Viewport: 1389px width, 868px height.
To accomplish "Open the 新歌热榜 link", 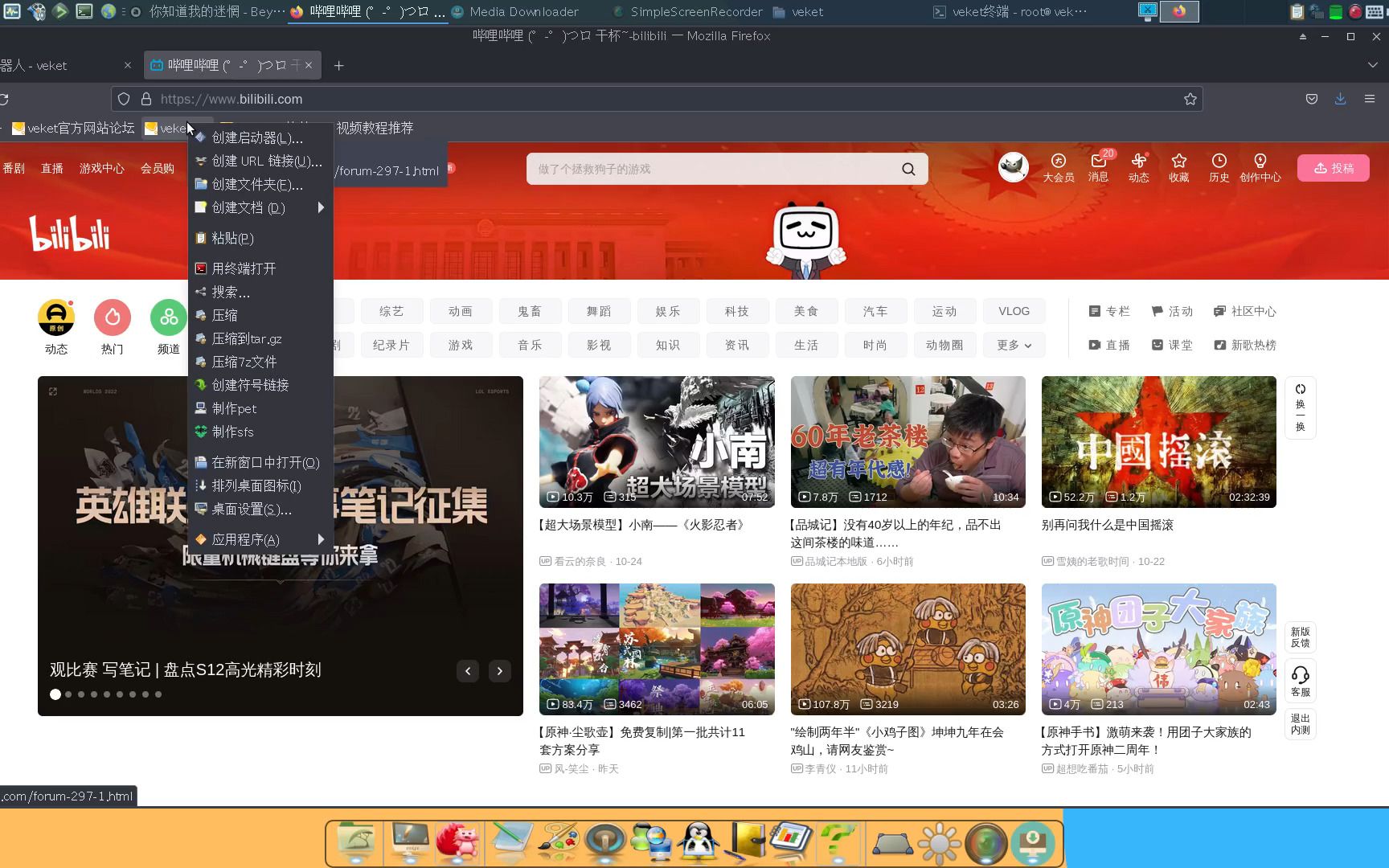I will pos(1245,345).
